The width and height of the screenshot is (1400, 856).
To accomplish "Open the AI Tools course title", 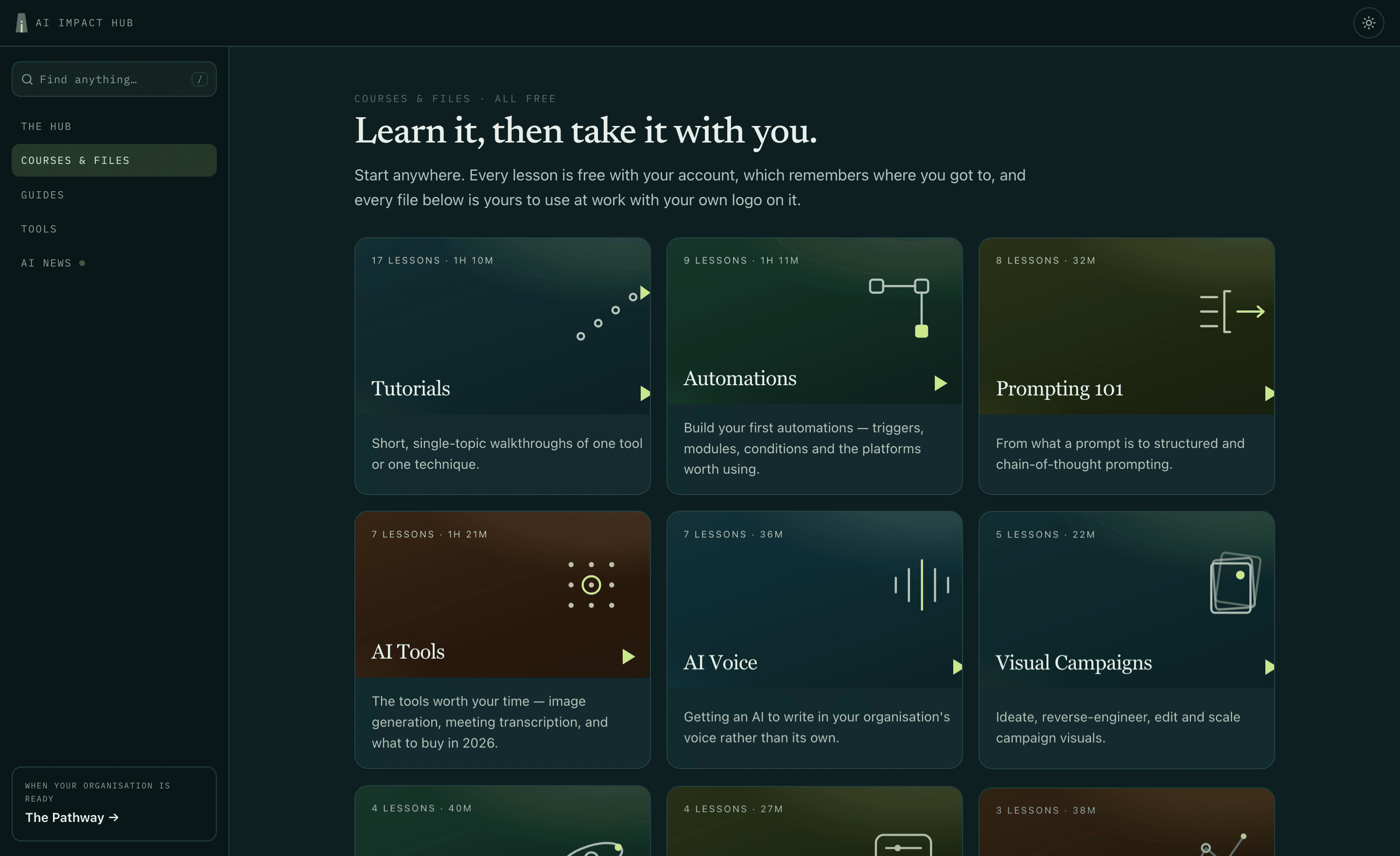I will click(x=408, y=651).
